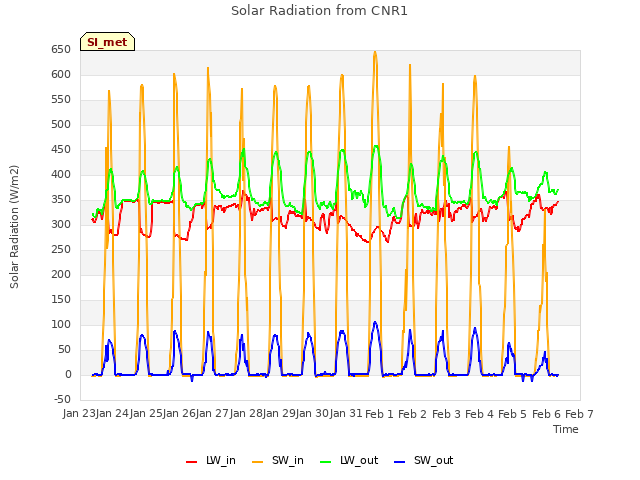The height and width of the screenshot is (480, 640).
Task: Click the orange SW_in legend color marker
Action: pos(258,462)
